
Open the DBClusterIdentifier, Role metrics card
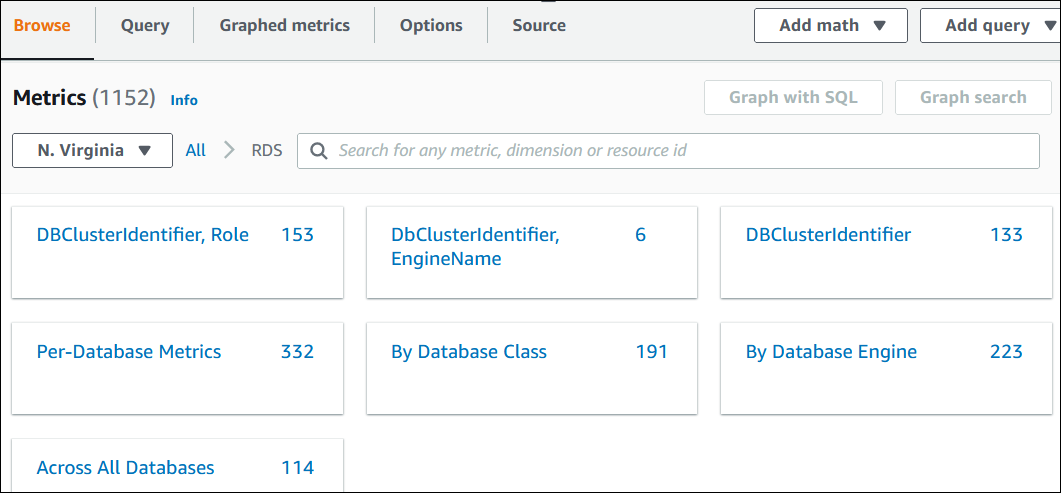tap(143, 235)
